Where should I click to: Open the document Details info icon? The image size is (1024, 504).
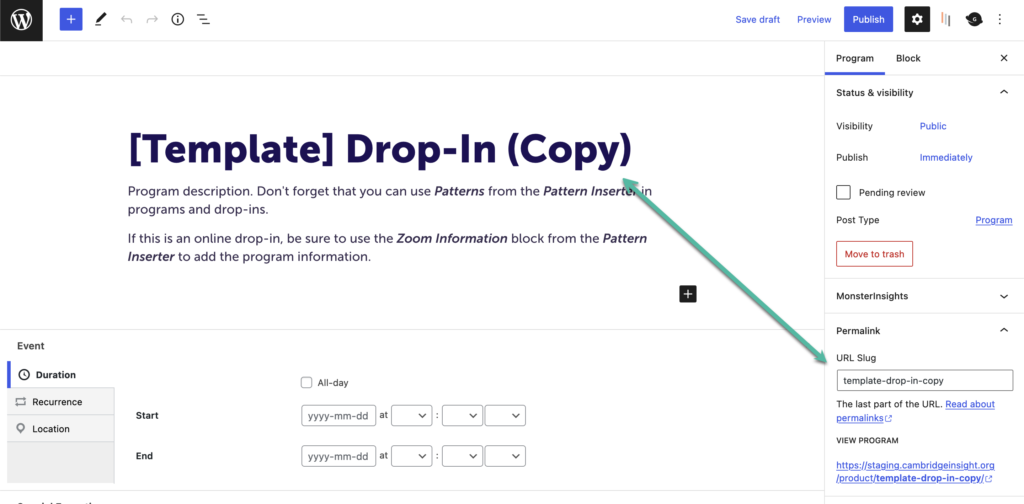[178, 19]
